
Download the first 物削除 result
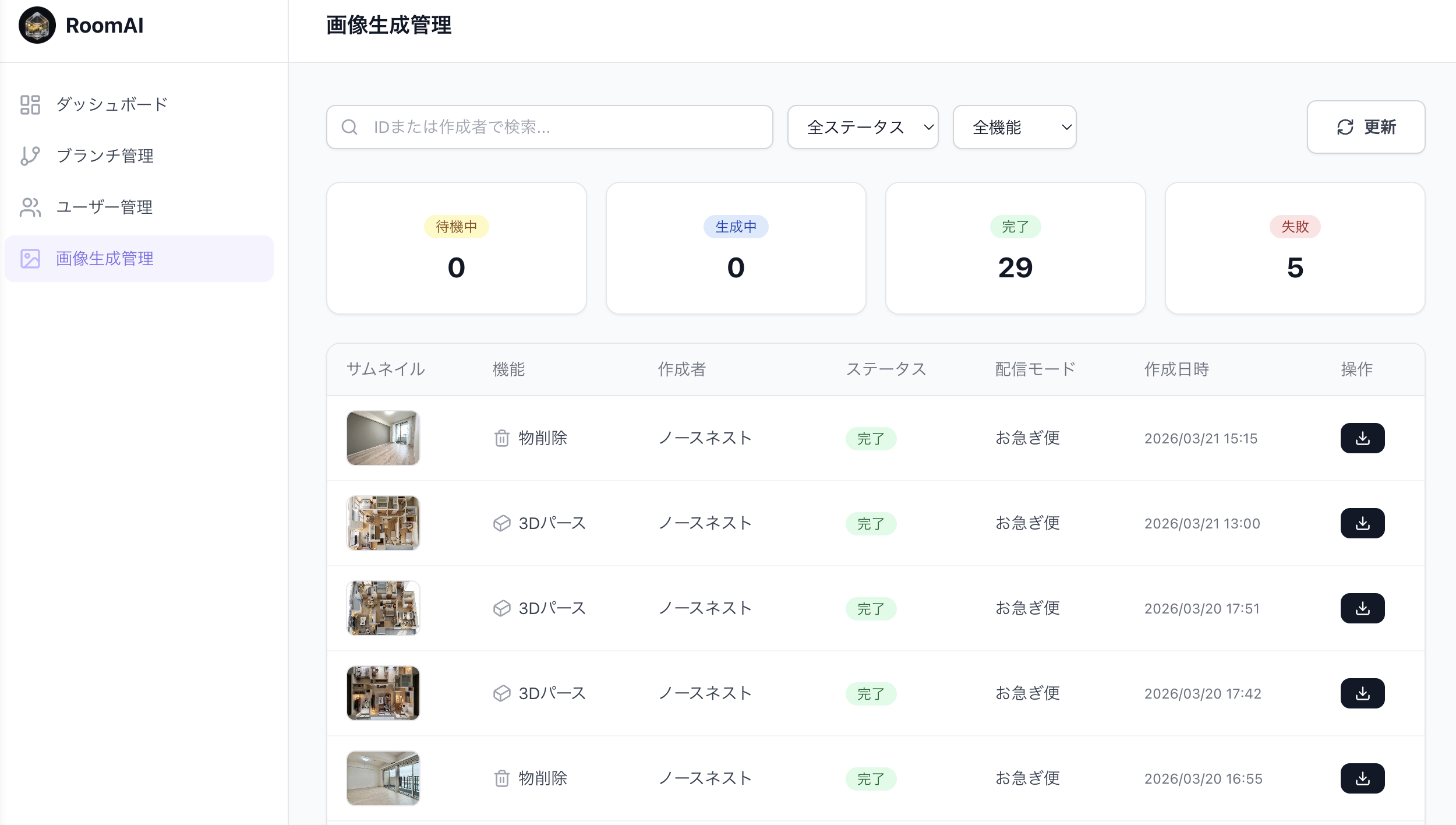(x=1362, y=438)
